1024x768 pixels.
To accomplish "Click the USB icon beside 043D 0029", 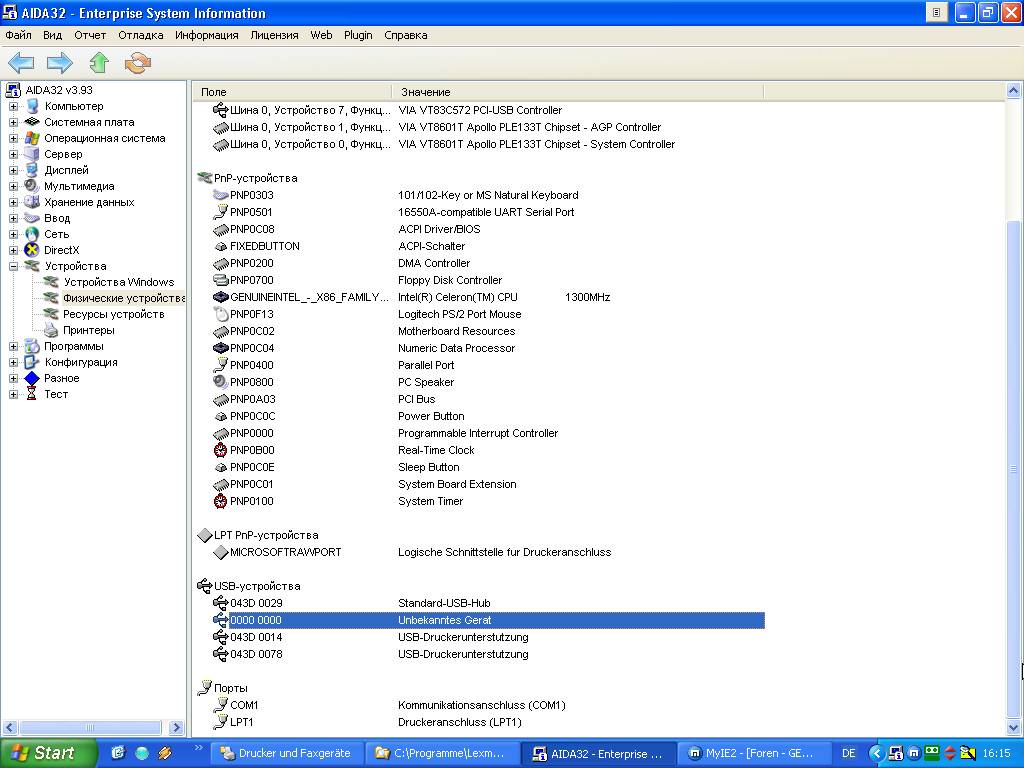I will (221, 603).
